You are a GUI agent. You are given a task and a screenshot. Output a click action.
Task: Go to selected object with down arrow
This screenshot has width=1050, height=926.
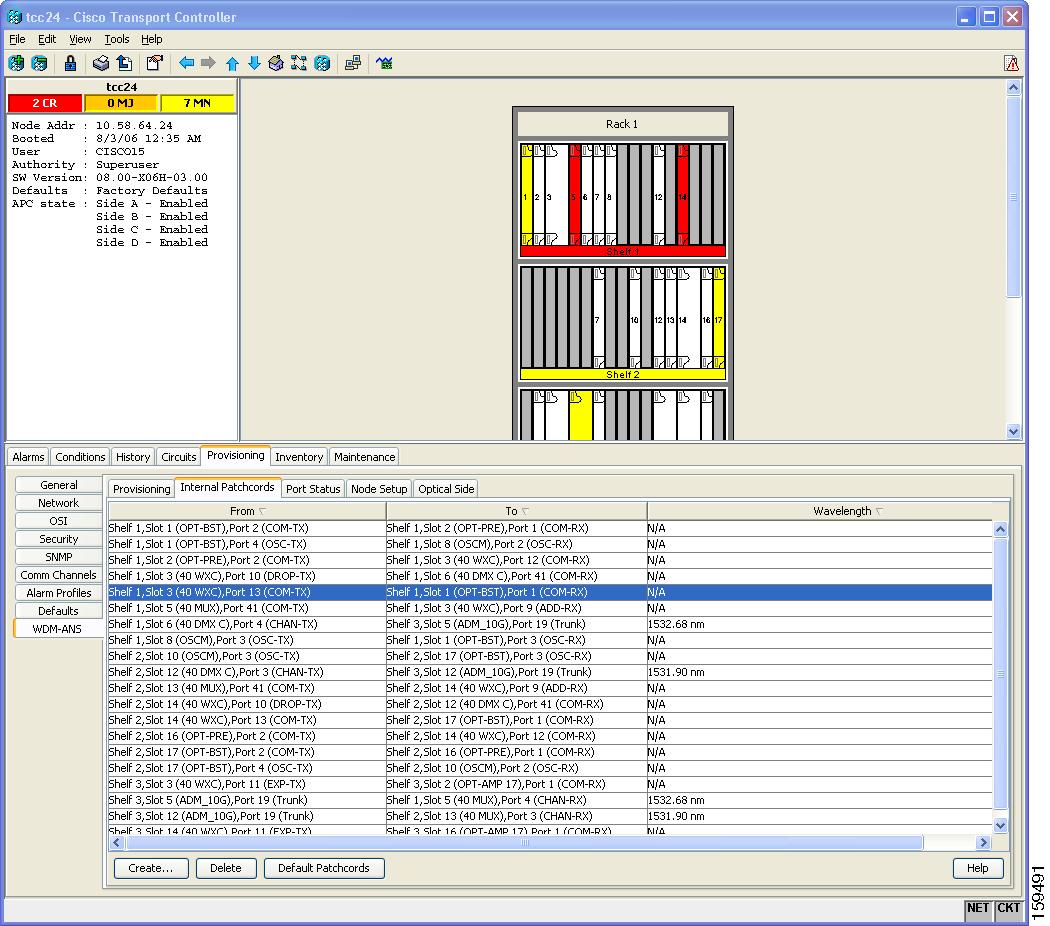click(x=254, y=63)
